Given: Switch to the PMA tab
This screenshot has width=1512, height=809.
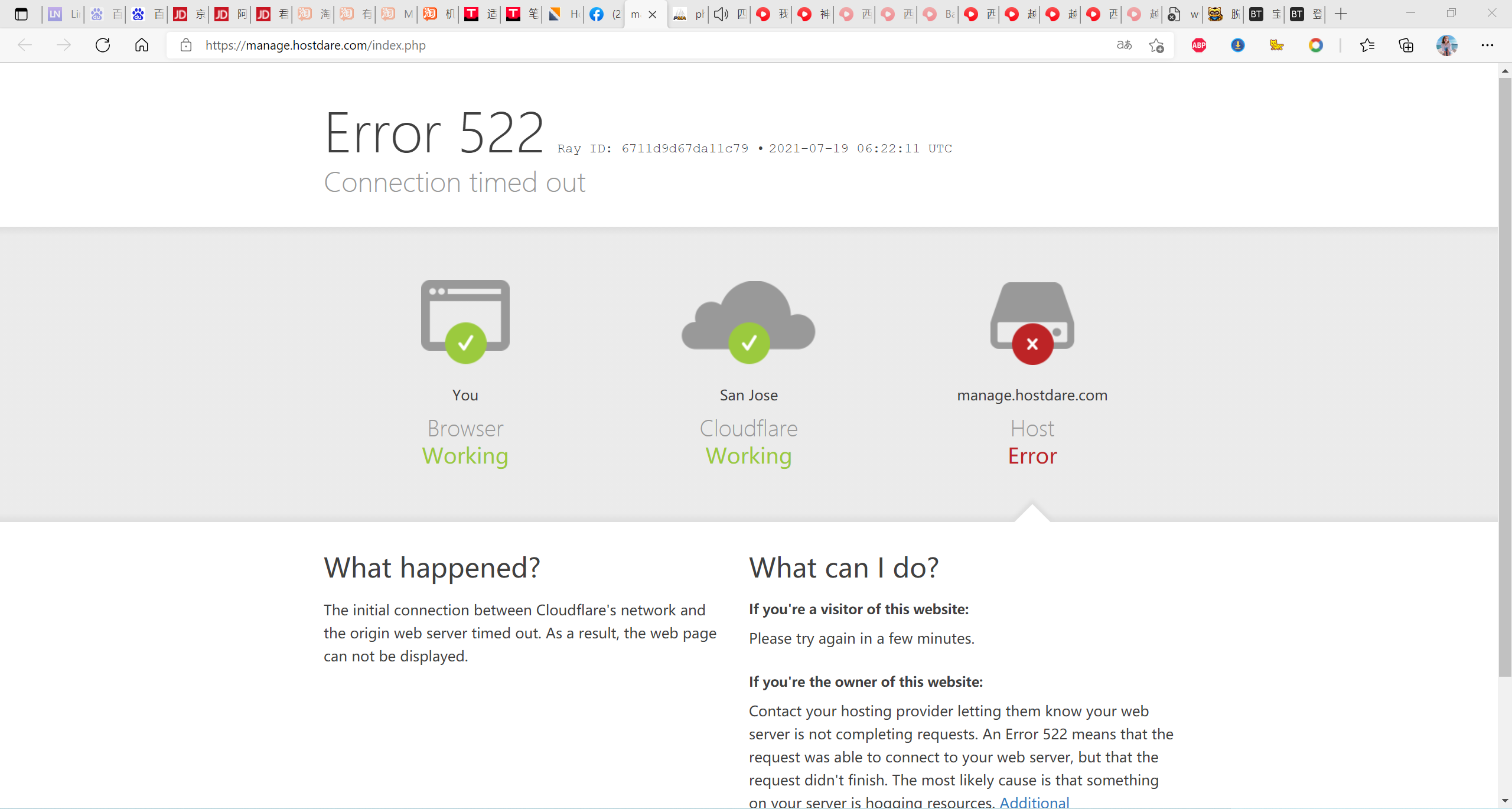Looking at the screenshot, I should pos(688,14).
